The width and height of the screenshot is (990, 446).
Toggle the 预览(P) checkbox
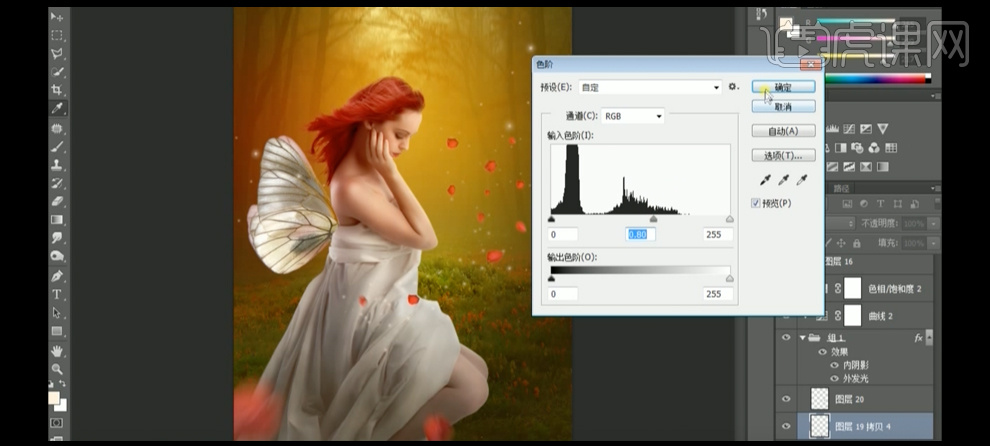pos(756,203)
